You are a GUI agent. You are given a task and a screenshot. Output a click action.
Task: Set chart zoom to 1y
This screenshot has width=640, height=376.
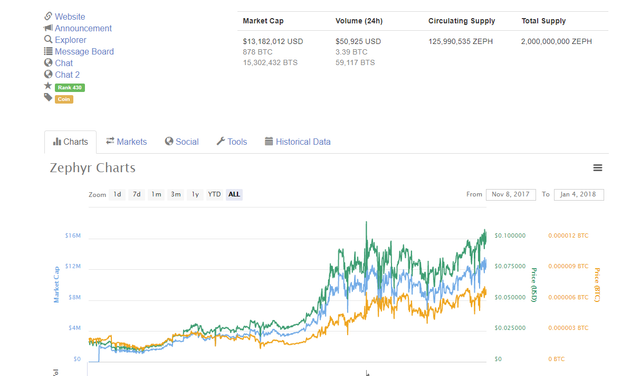[196, 194]
